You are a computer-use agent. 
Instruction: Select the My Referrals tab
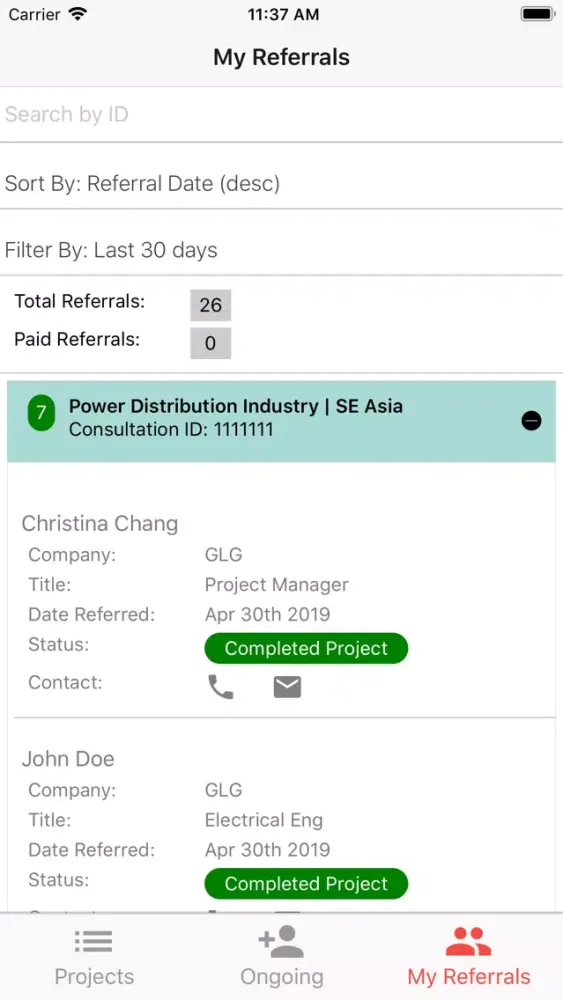point(469,957)
